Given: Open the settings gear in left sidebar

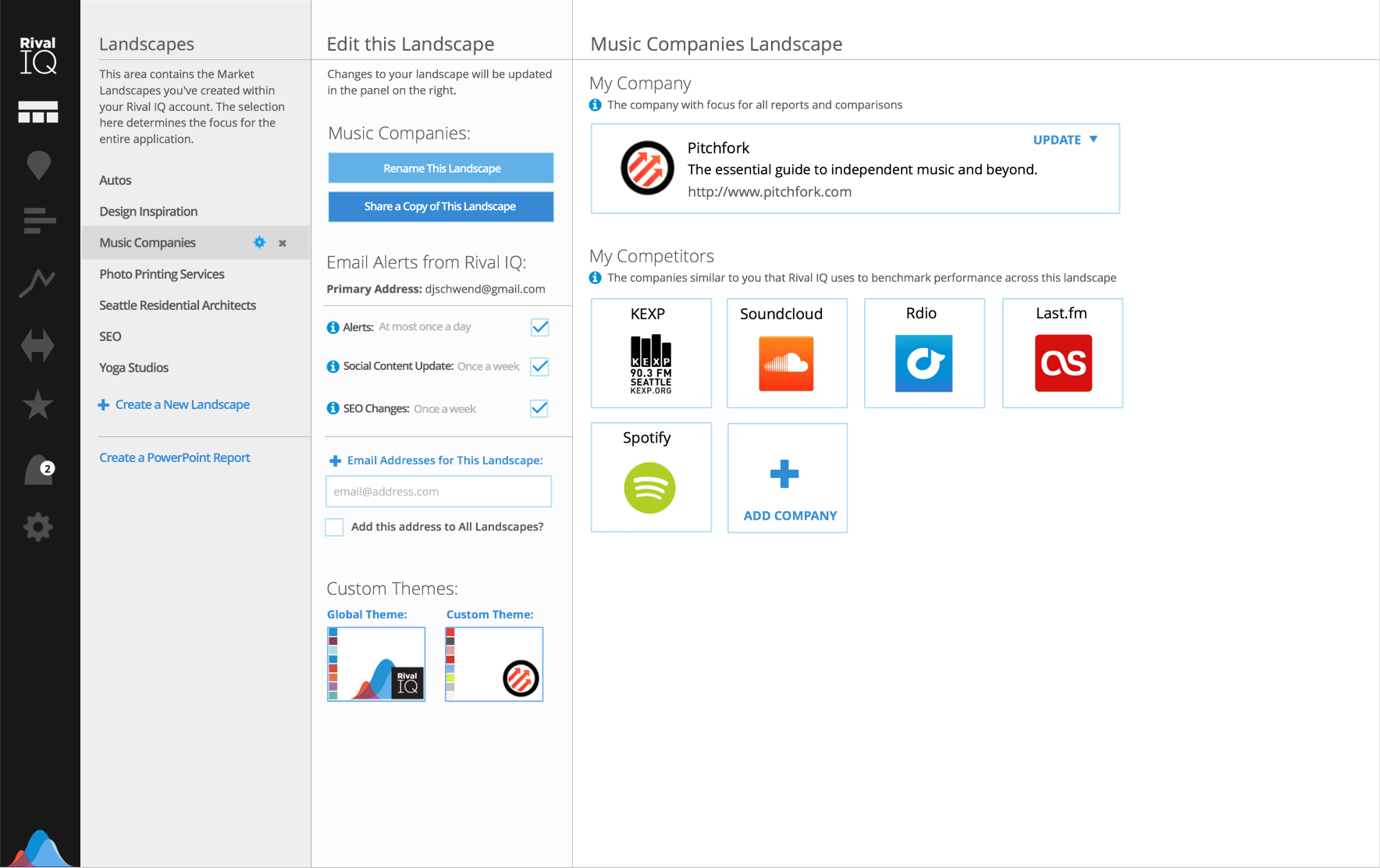Looking at the screenshot, I should click(38, 528).
